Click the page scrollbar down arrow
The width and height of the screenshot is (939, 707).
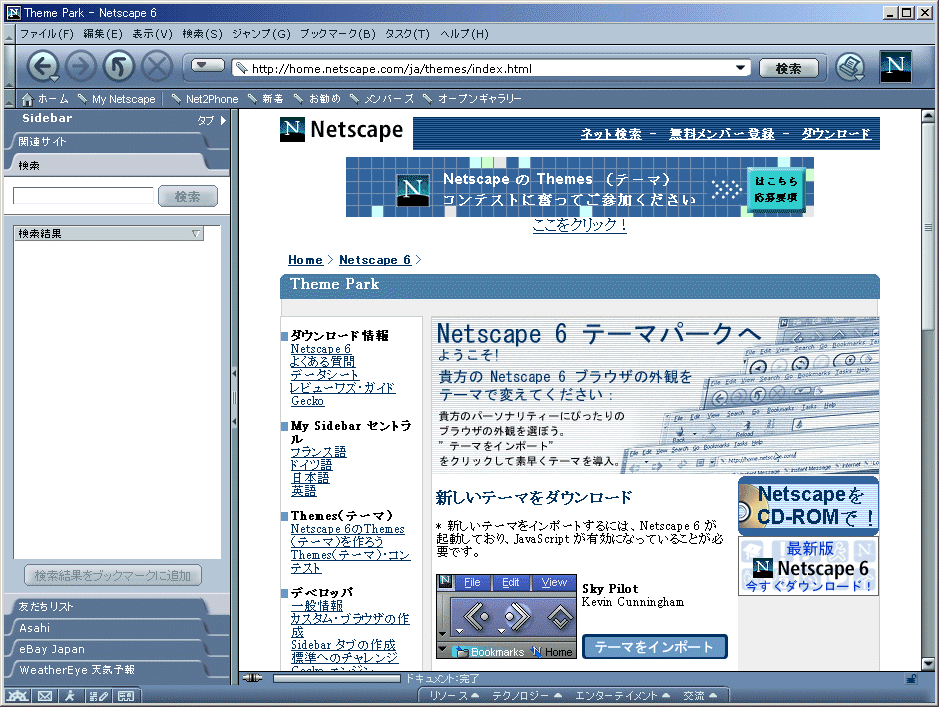[928, 663]
